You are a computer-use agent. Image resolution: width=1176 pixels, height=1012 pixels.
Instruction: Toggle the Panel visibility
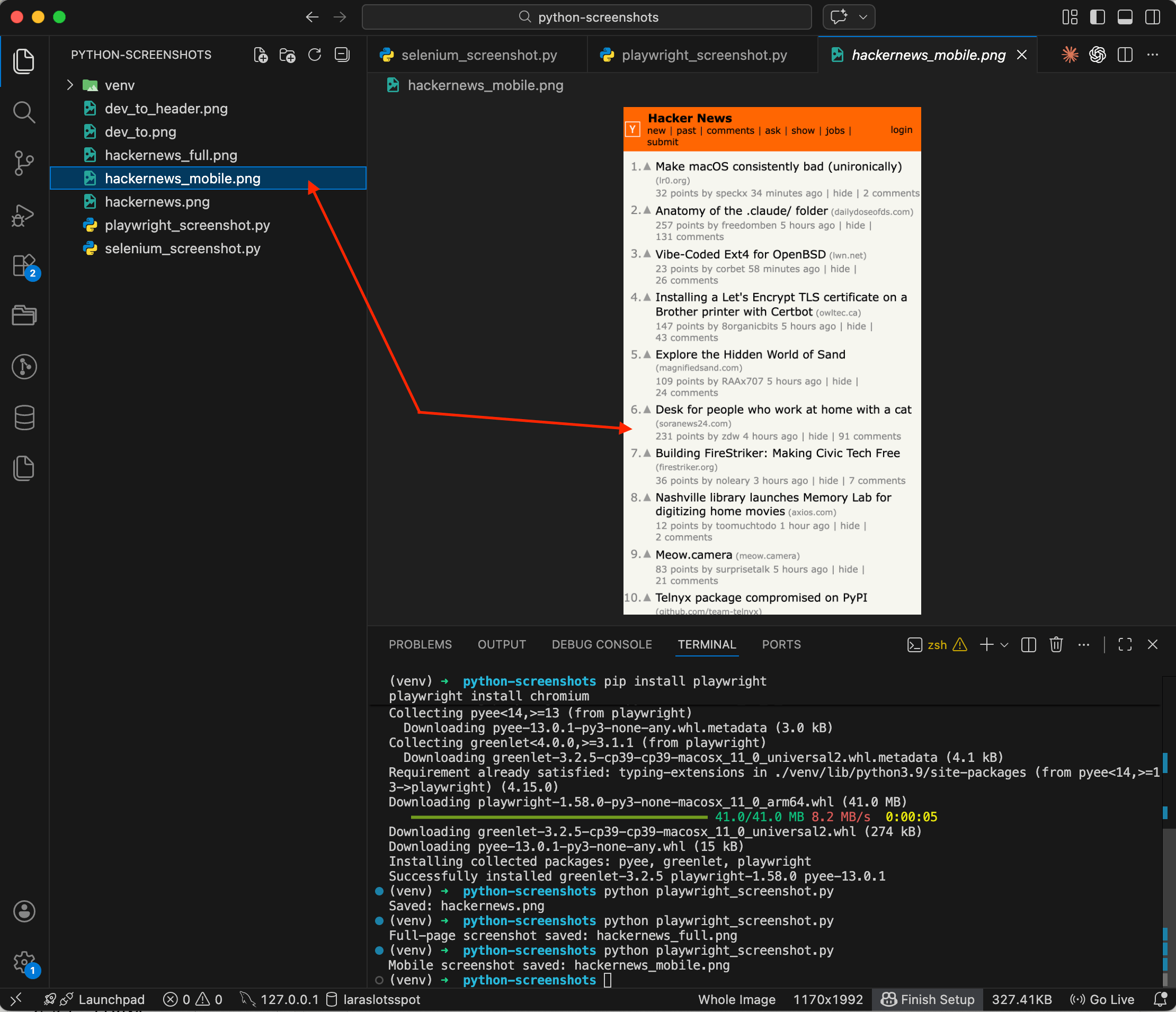tap(1125, 17)
